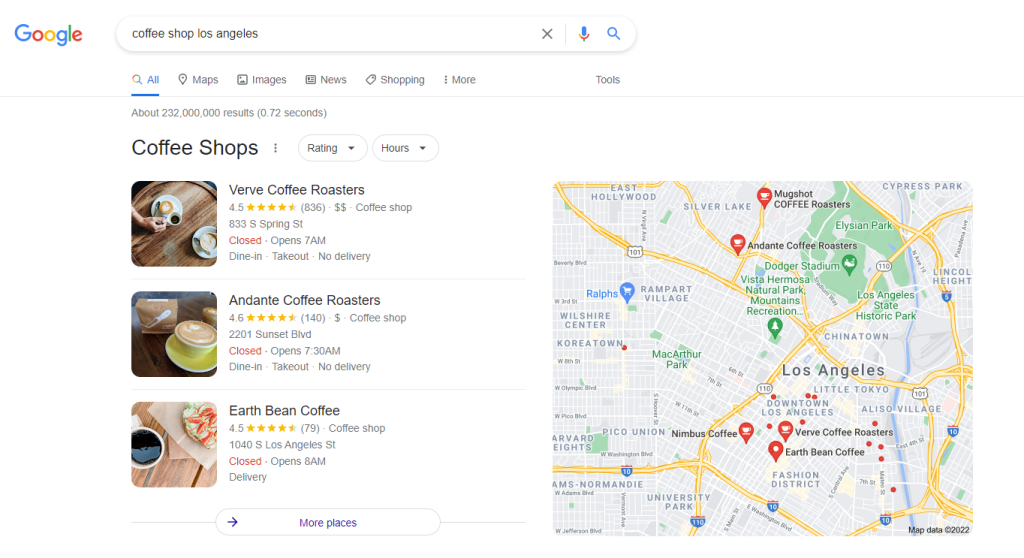Expand the More search options menu

[x=459, y=80]
